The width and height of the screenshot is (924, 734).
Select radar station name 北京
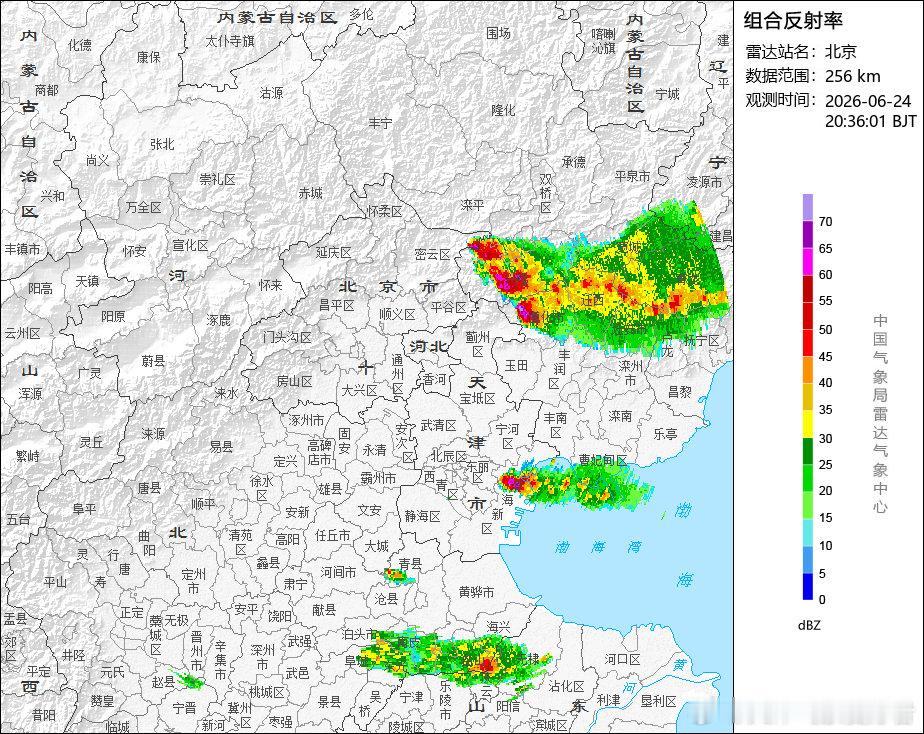(x=841, y=52)
